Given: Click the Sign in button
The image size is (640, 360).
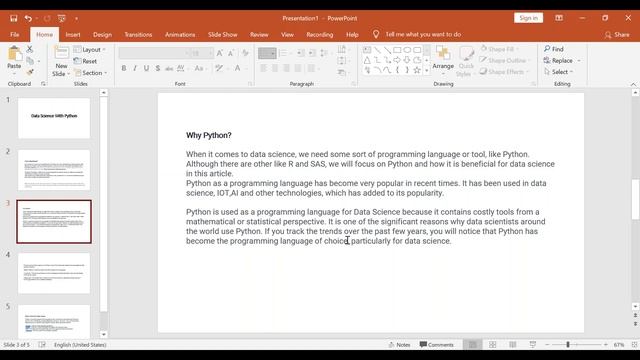Looking at the screenshot, I should click(x=528, y=18).
